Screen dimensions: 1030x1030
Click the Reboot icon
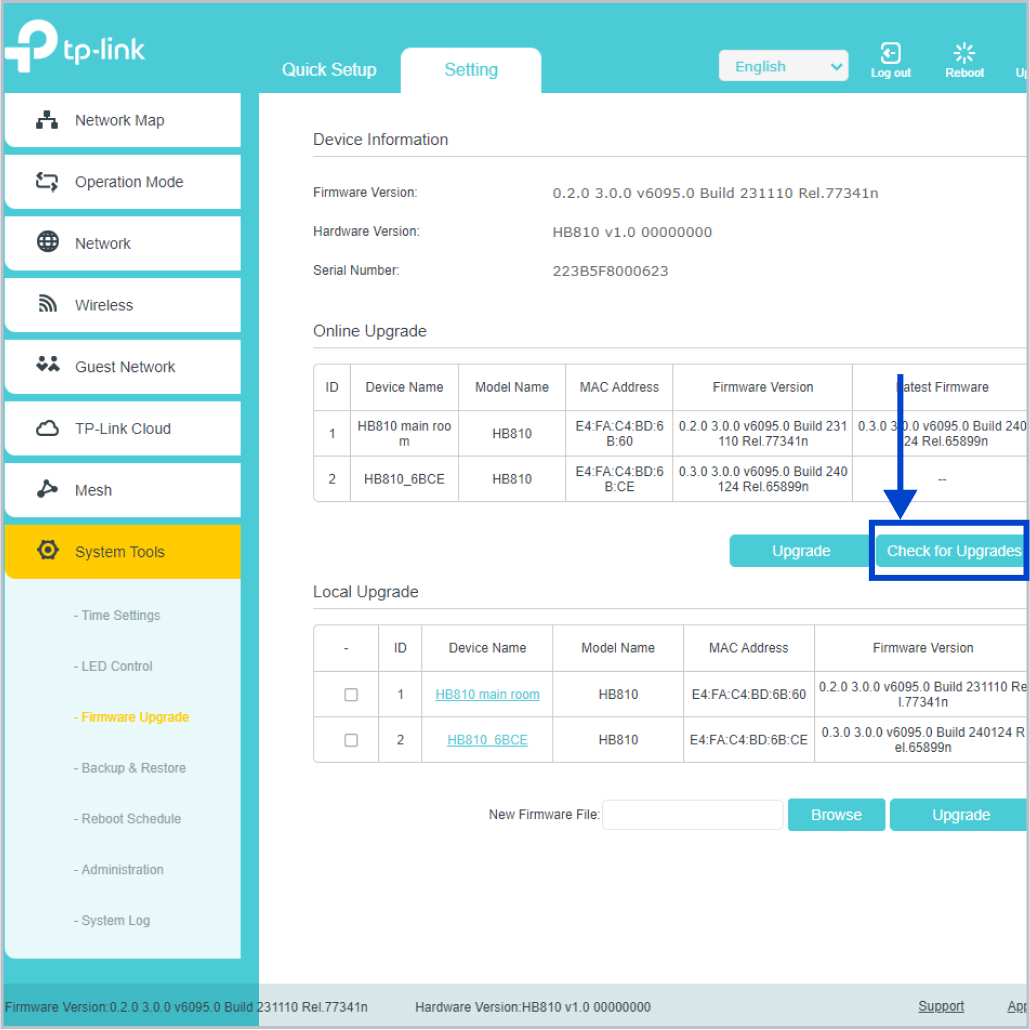(964, 53)
